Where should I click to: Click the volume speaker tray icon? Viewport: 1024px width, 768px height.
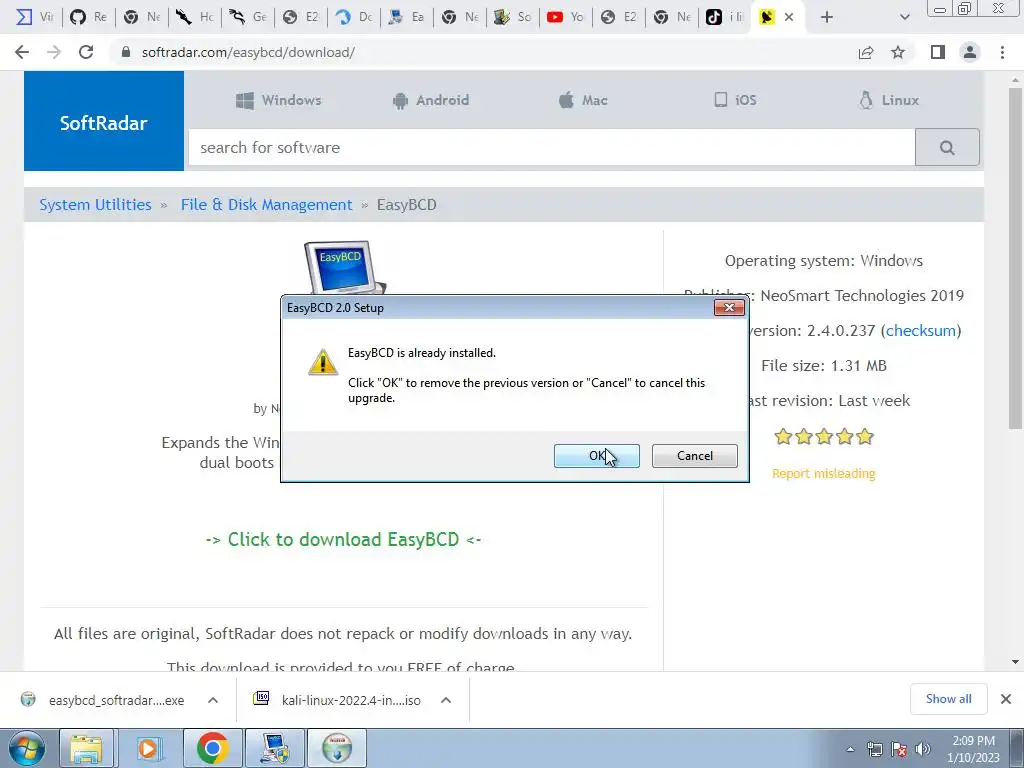(923, 749)
